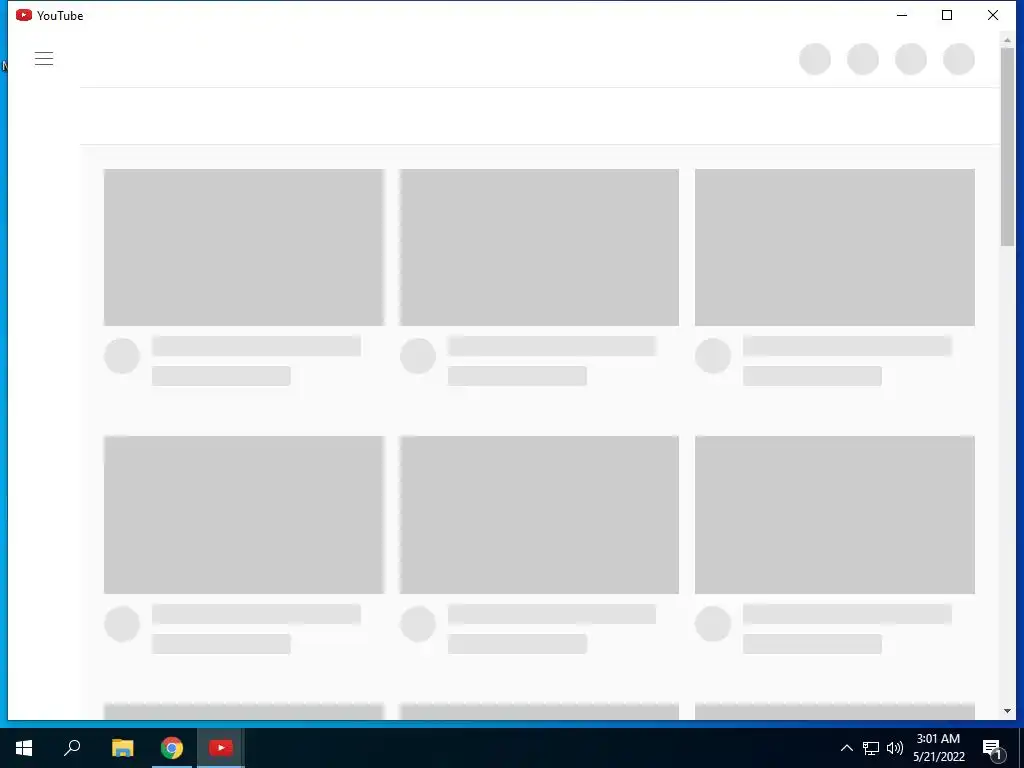Open the hamburger guide menu
This screenshot has width=1024, height=768.
[x=44, y=58]
